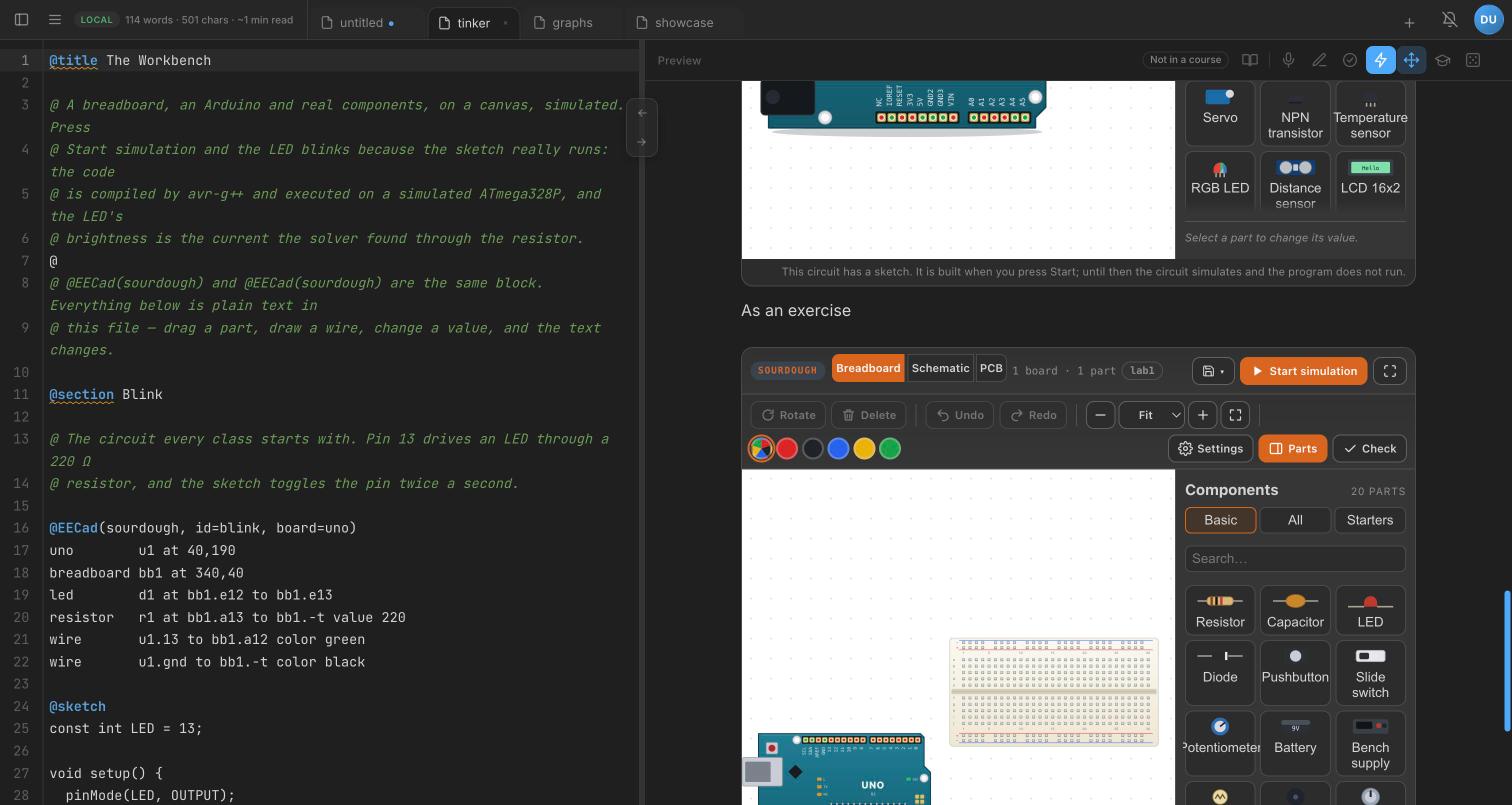
Task: Pick the Battery part
Action: coord(1295,743)
